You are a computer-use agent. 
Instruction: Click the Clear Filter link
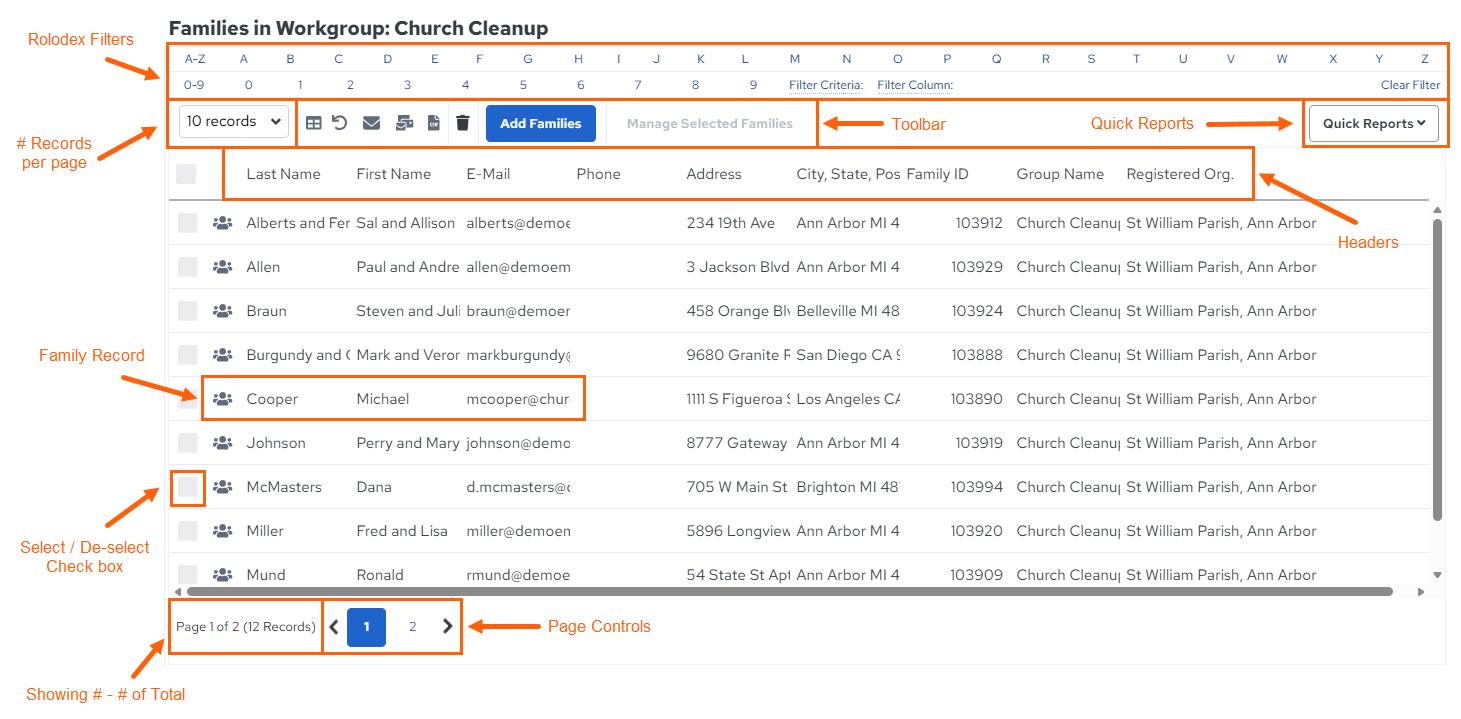[x=1410, y=85]
